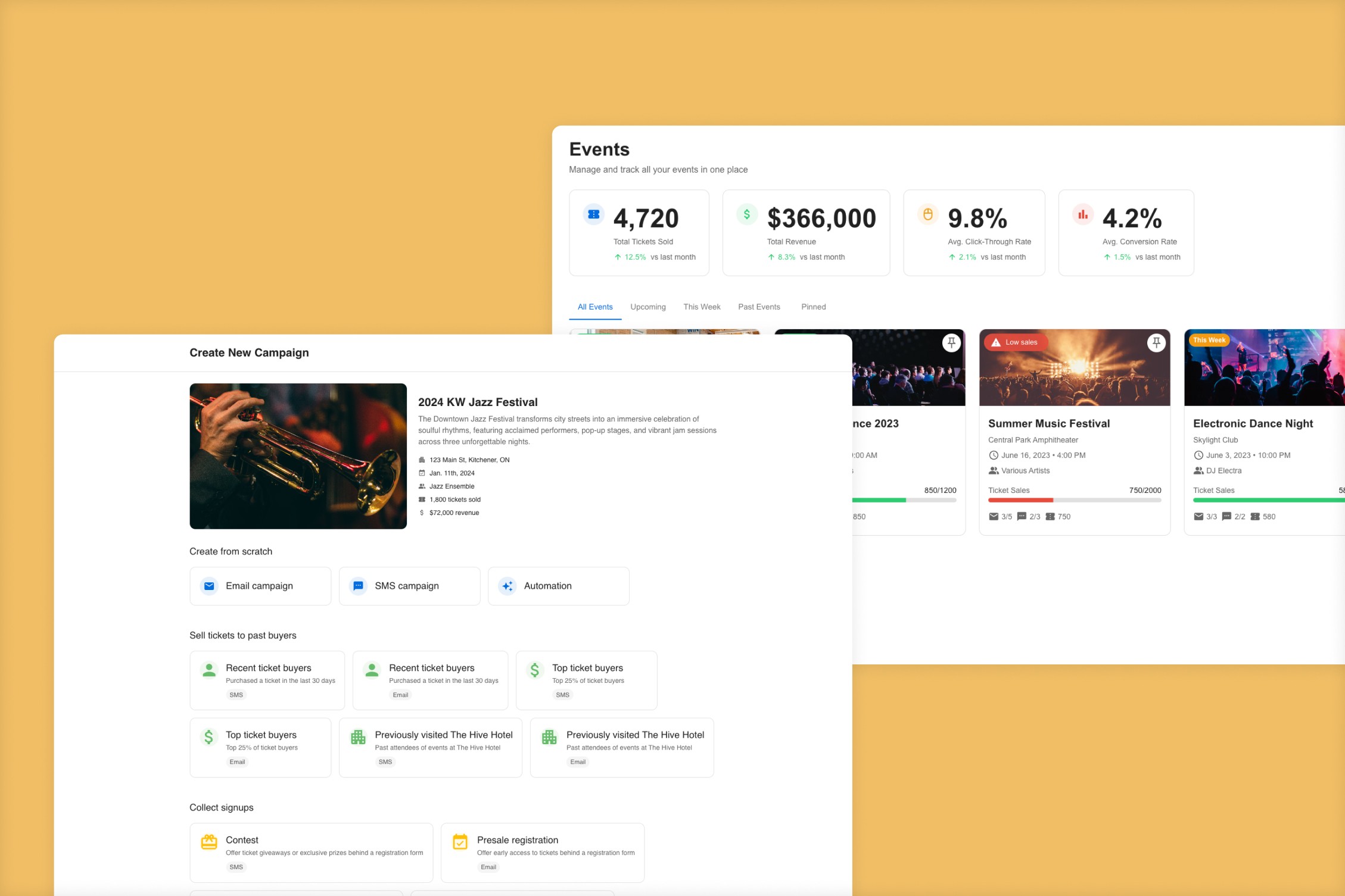Click the Summer Music Festival title
This screenshot has width=1345, height=896.
click(1049, 424)
